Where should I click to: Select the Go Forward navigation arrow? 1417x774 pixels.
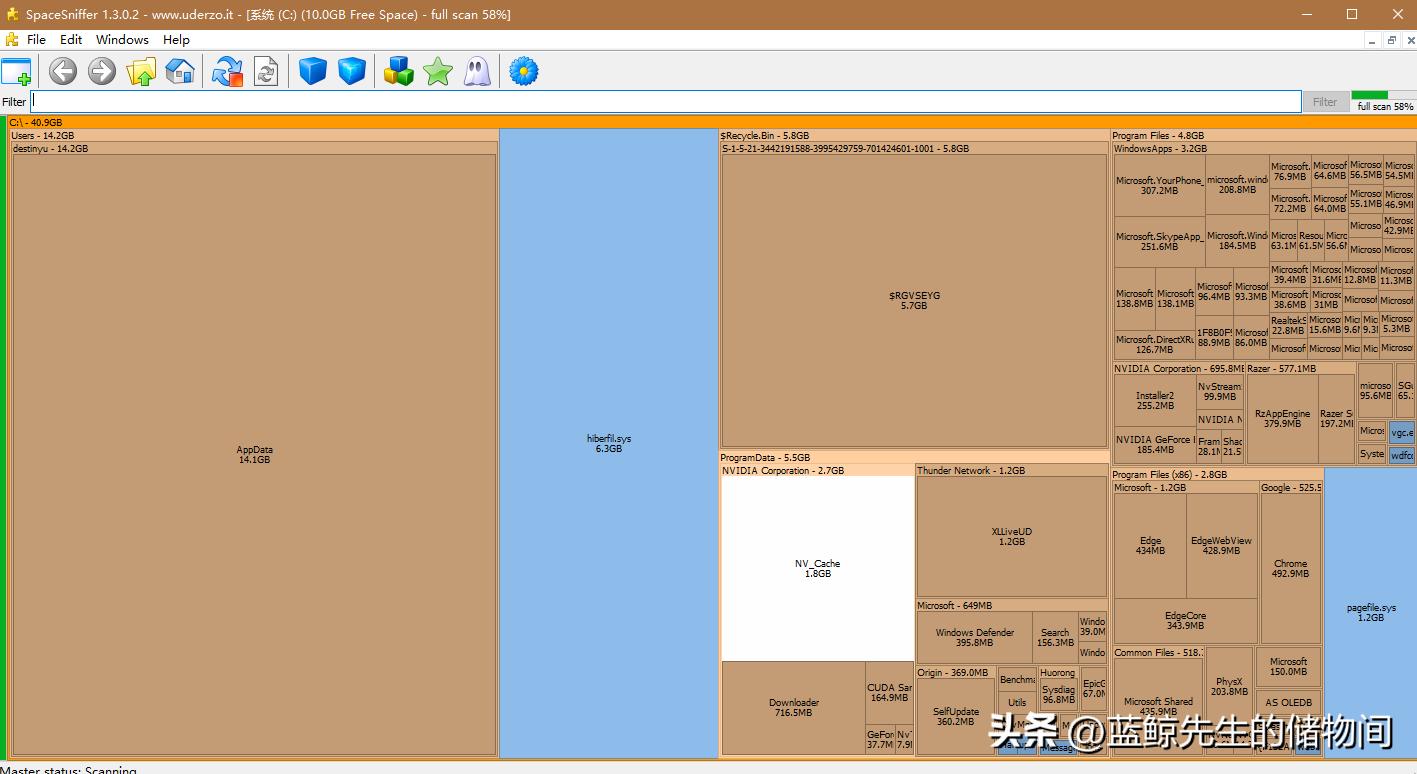[x=101, y=71]
